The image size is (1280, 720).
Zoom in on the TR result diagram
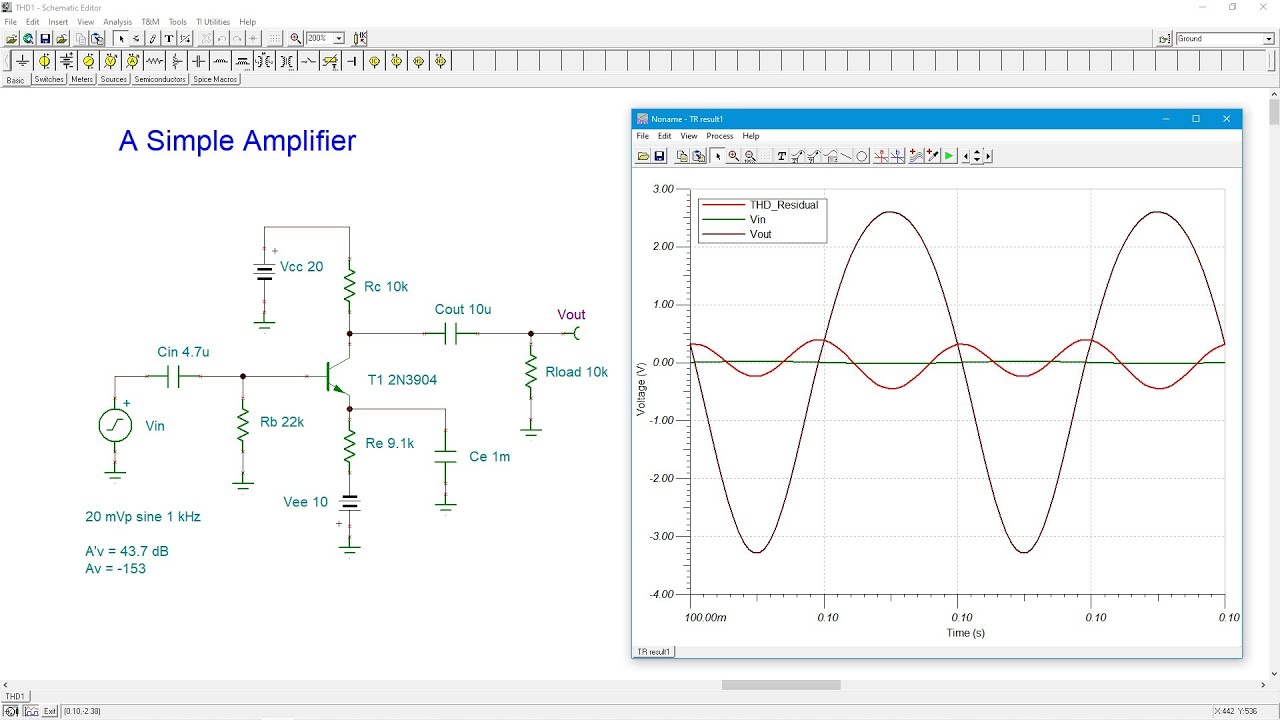point(733,156)
